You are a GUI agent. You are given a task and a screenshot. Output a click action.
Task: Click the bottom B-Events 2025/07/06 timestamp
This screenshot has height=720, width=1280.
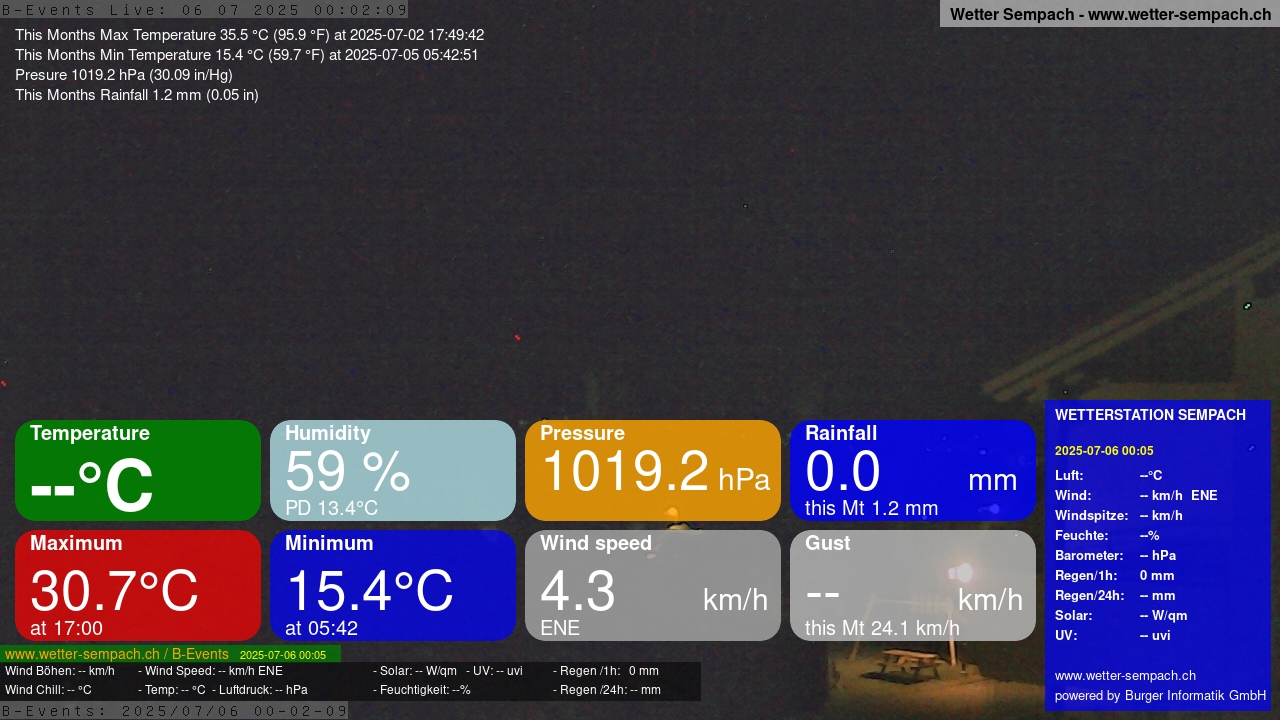click(x=174, y=711)
